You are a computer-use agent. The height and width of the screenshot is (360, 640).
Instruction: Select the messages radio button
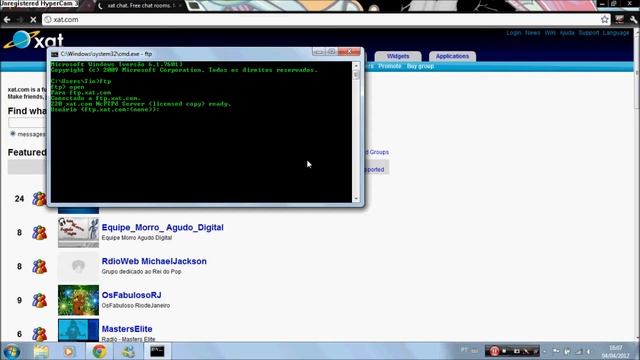pos(13,133)
